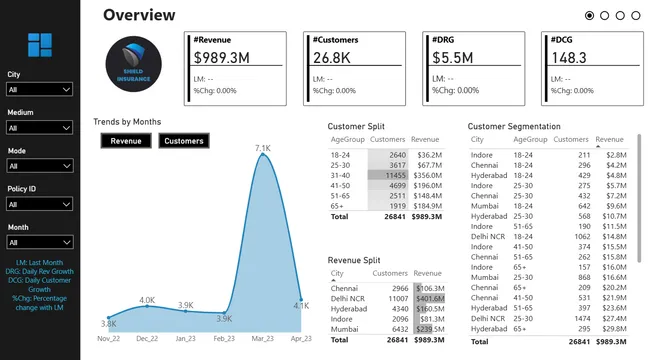Screen dimensions: 650x360
Task: Select Hyderabad 65+ row with $29.8M
Action: (548, 329)
